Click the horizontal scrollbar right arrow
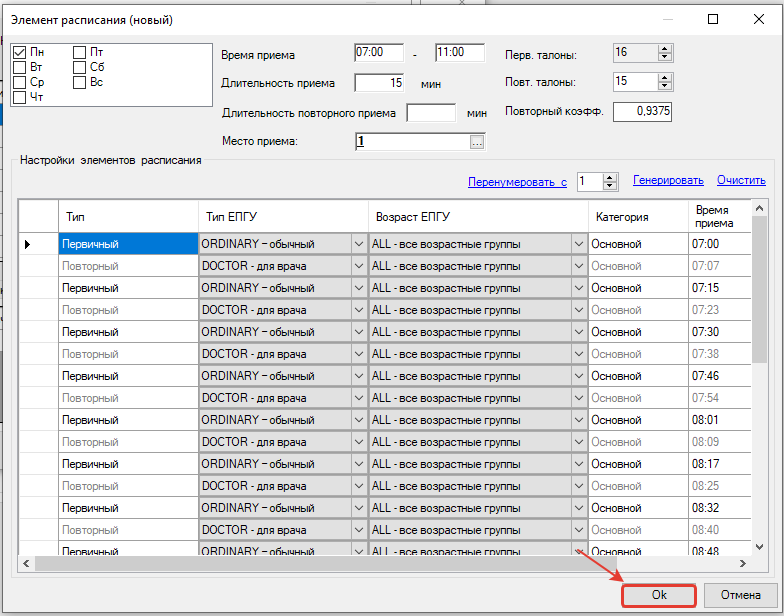The width and height of the screenshot is (784, 616). [743, 564]
